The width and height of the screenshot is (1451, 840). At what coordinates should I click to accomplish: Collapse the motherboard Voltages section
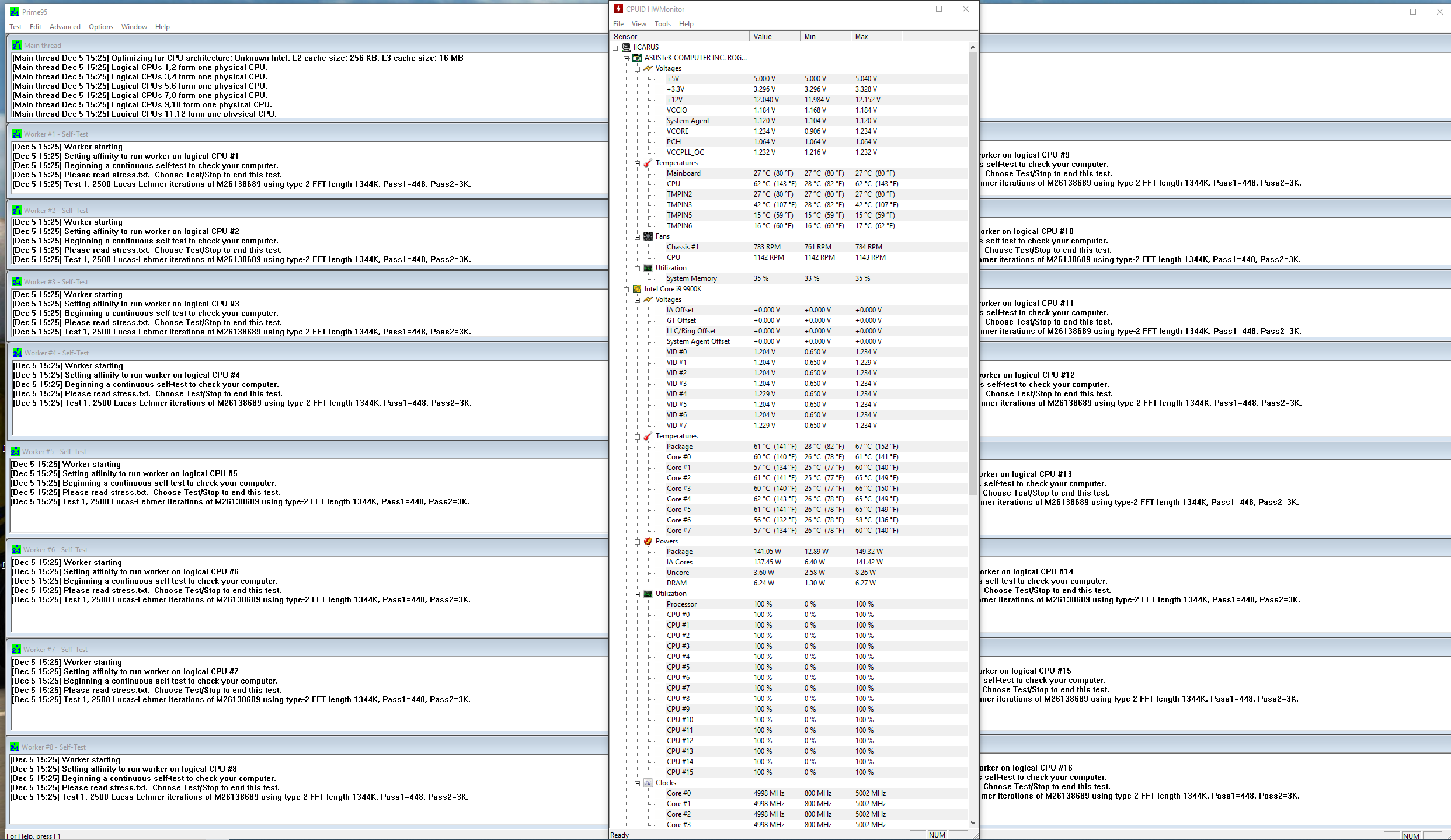pos(638,68)
